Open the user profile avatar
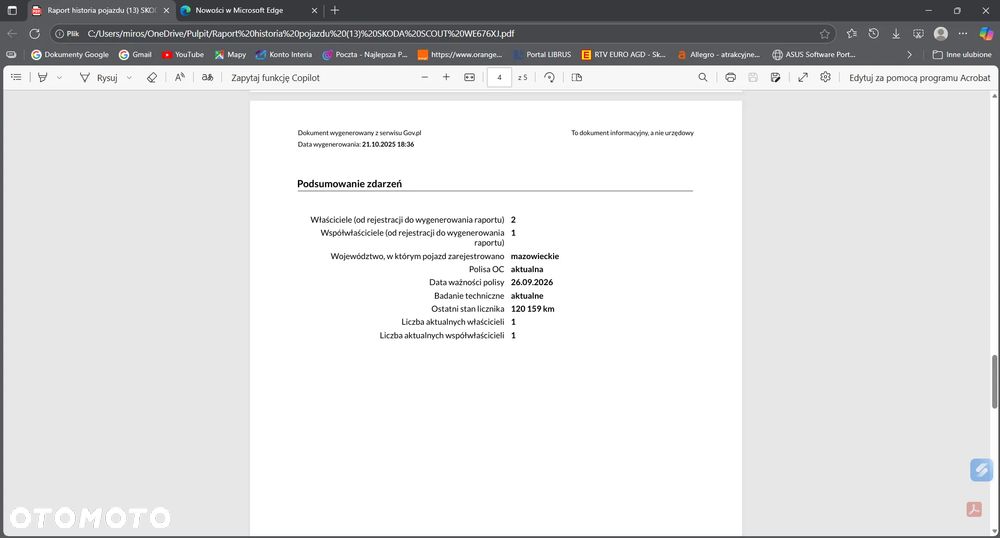The image size is (1000, 538). point(941,34)
